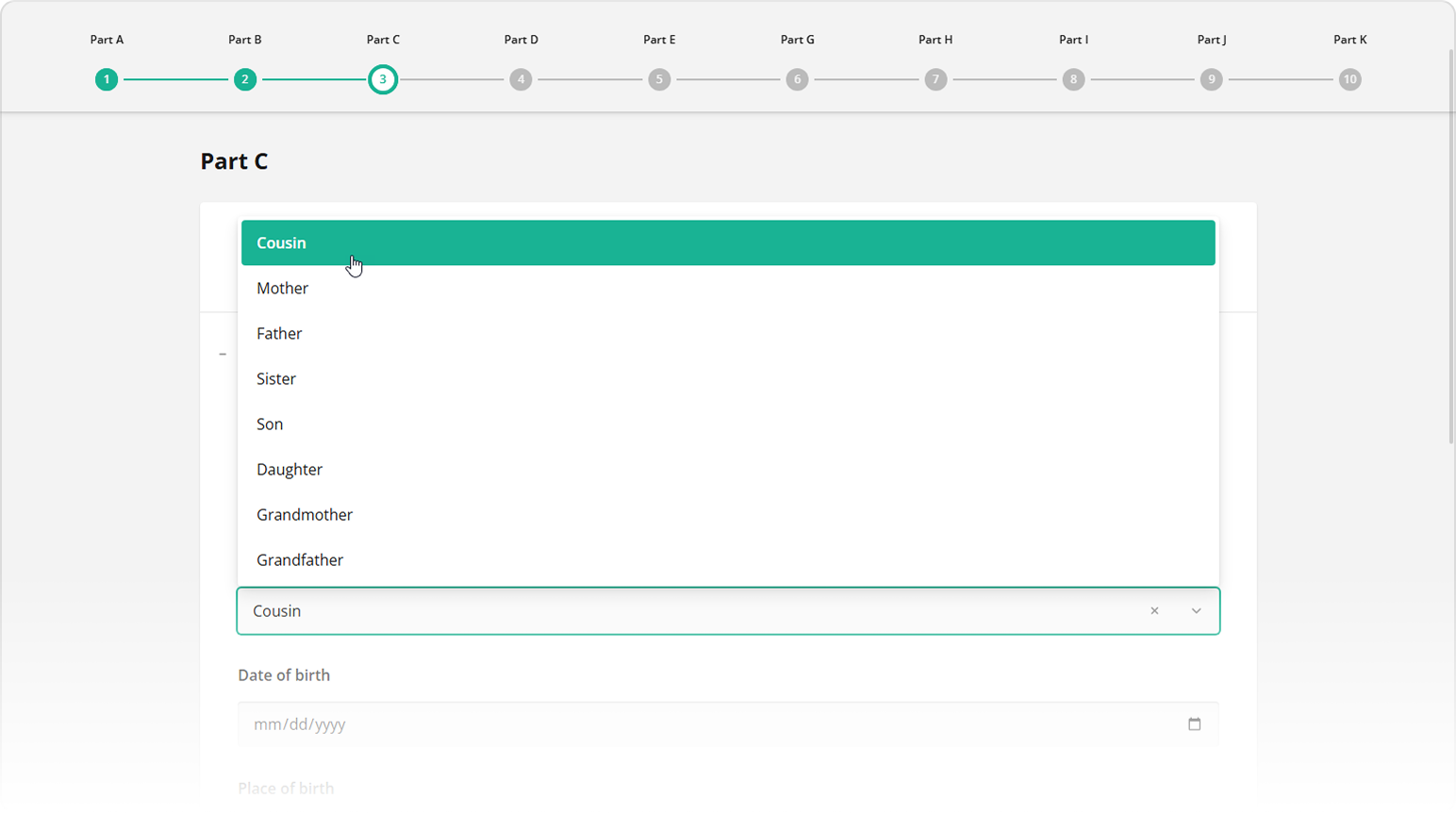Open the date picker calendar icon
Viewport: 1456px width, 815px height.
[1194, 724]
